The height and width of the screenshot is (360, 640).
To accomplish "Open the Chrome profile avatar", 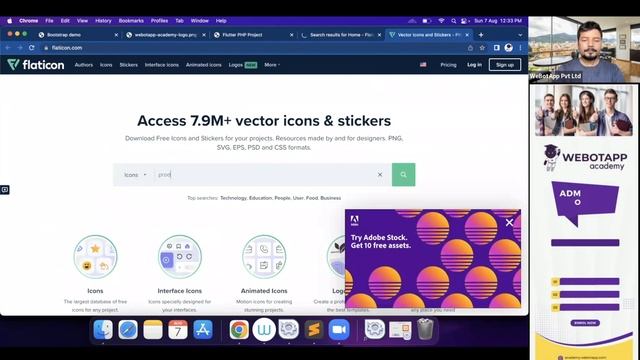I will pos(509,48).
